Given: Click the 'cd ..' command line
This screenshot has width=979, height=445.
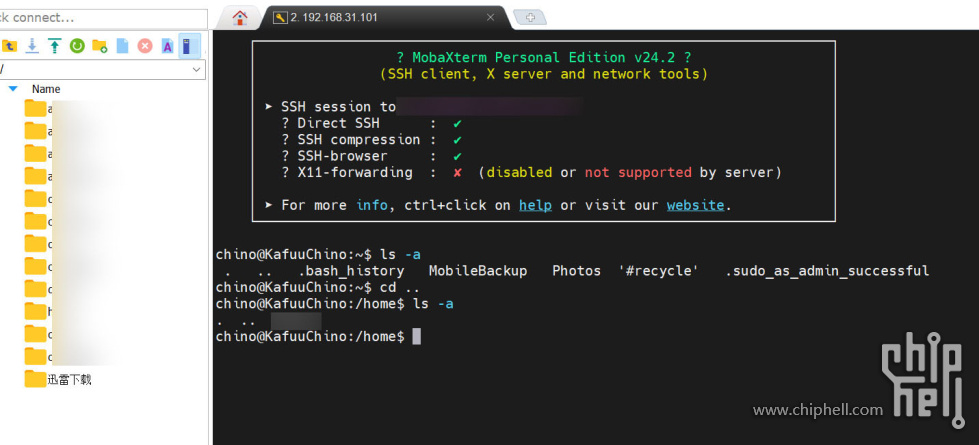Looking at the screenshot, I should pos(317,288).
